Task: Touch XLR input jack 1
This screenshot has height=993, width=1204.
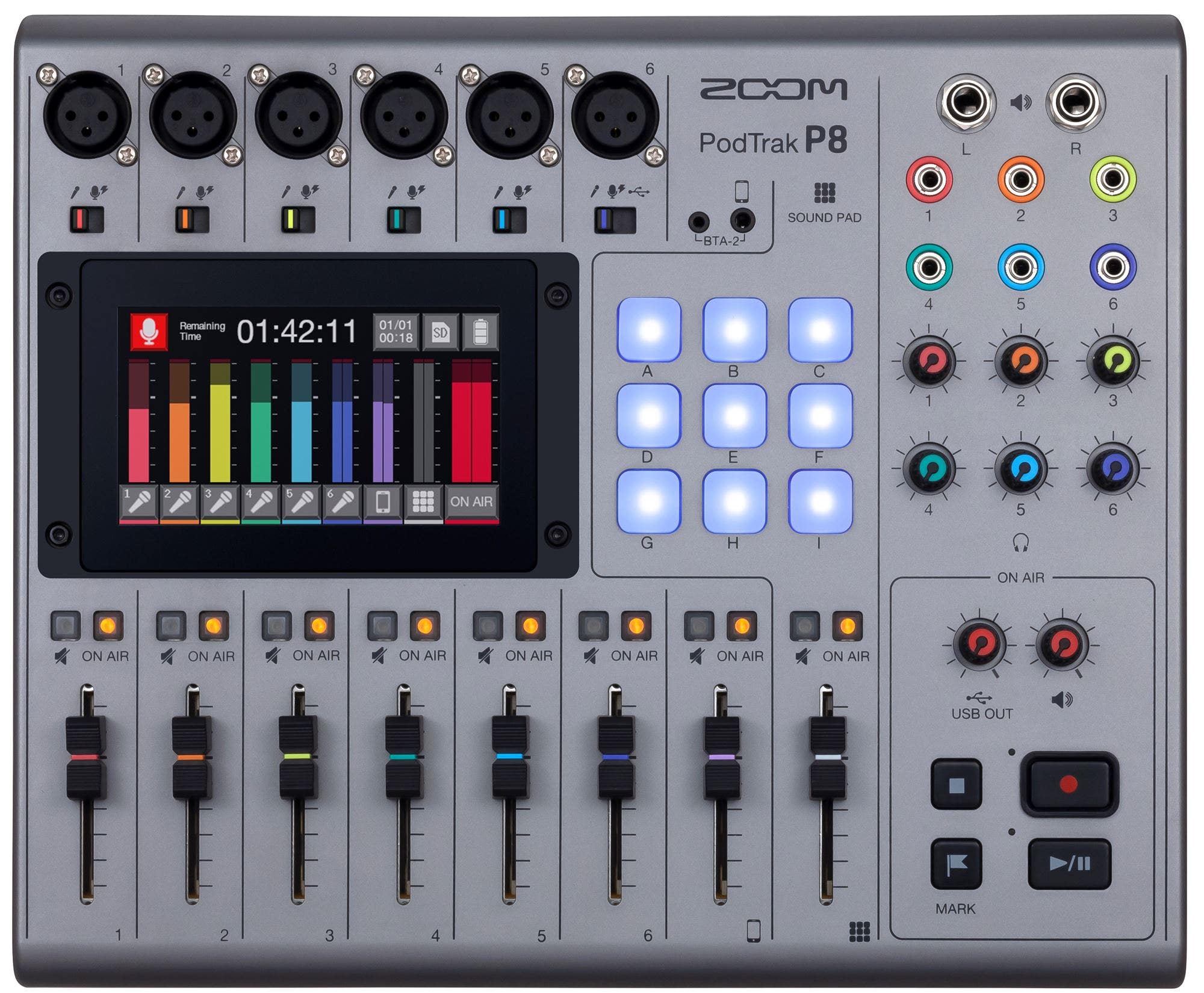Action: [87, 114]
